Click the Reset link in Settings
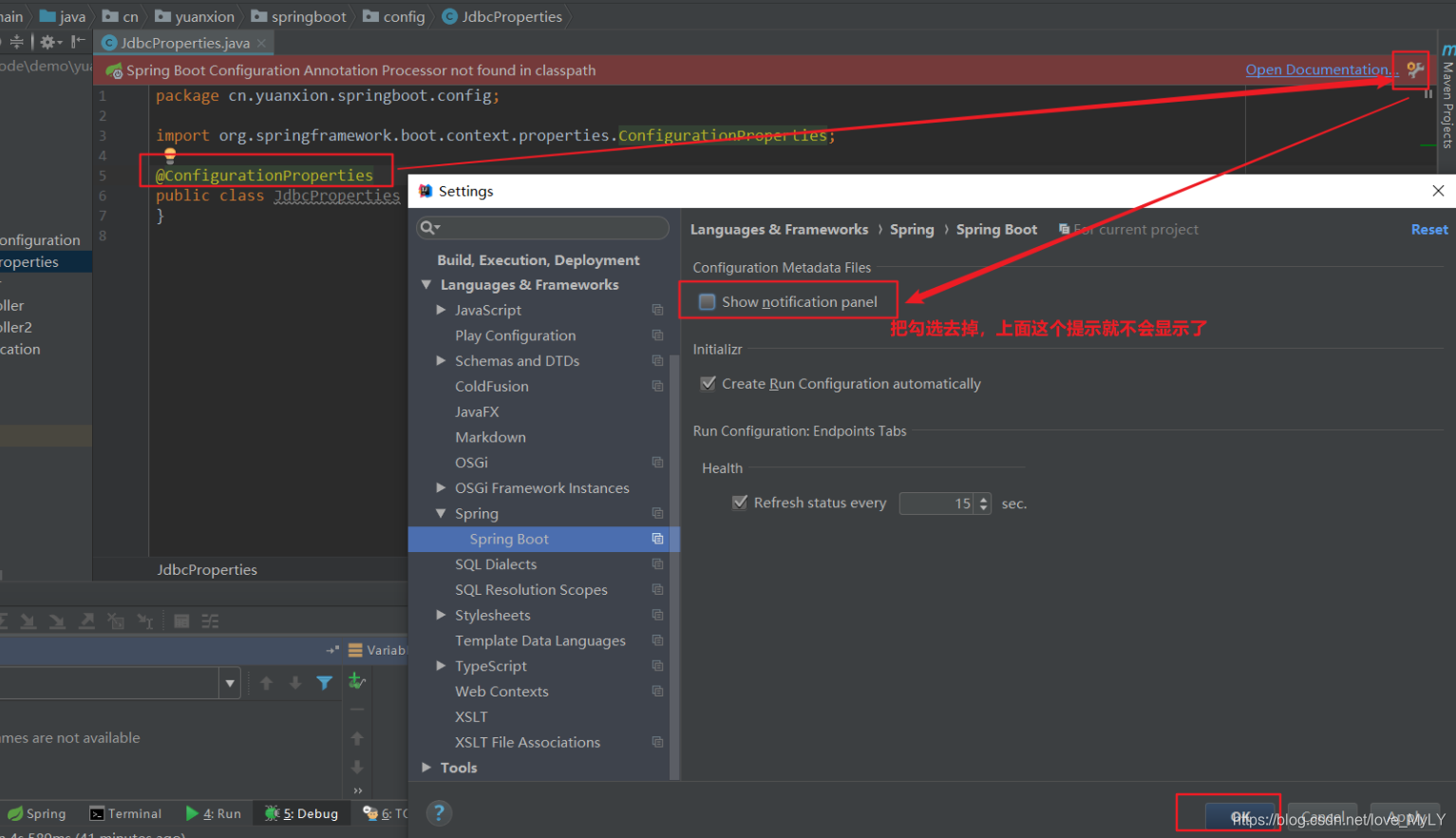 point(1429,230)
